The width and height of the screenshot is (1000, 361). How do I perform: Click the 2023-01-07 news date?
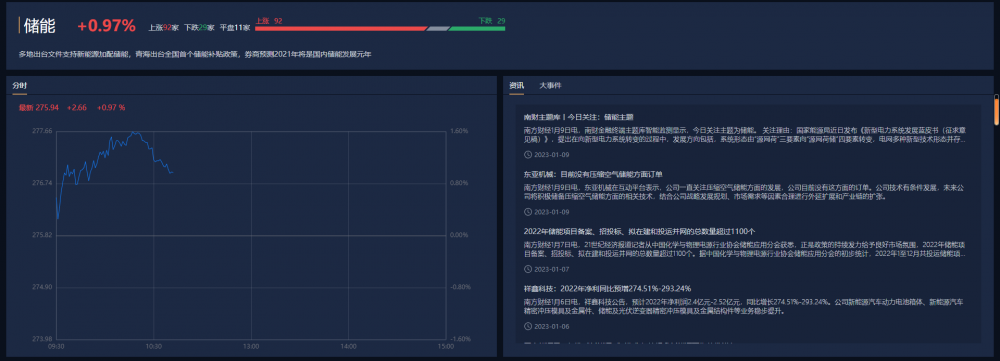pos(552,269)
